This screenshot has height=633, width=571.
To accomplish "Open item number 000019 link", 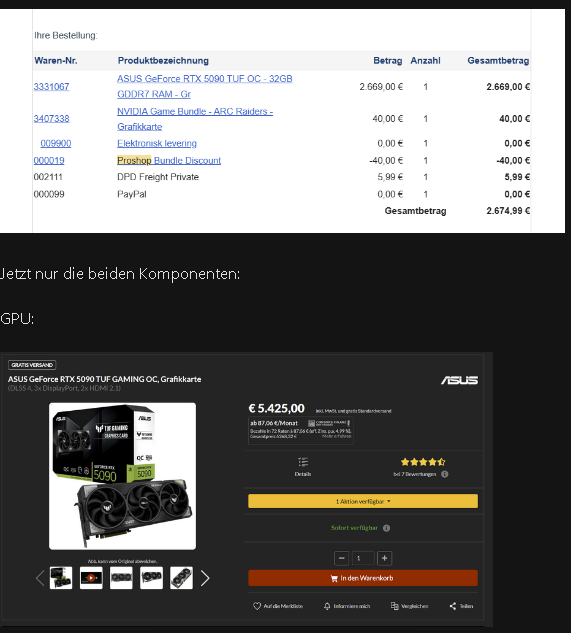I will [x=49, y=160].
